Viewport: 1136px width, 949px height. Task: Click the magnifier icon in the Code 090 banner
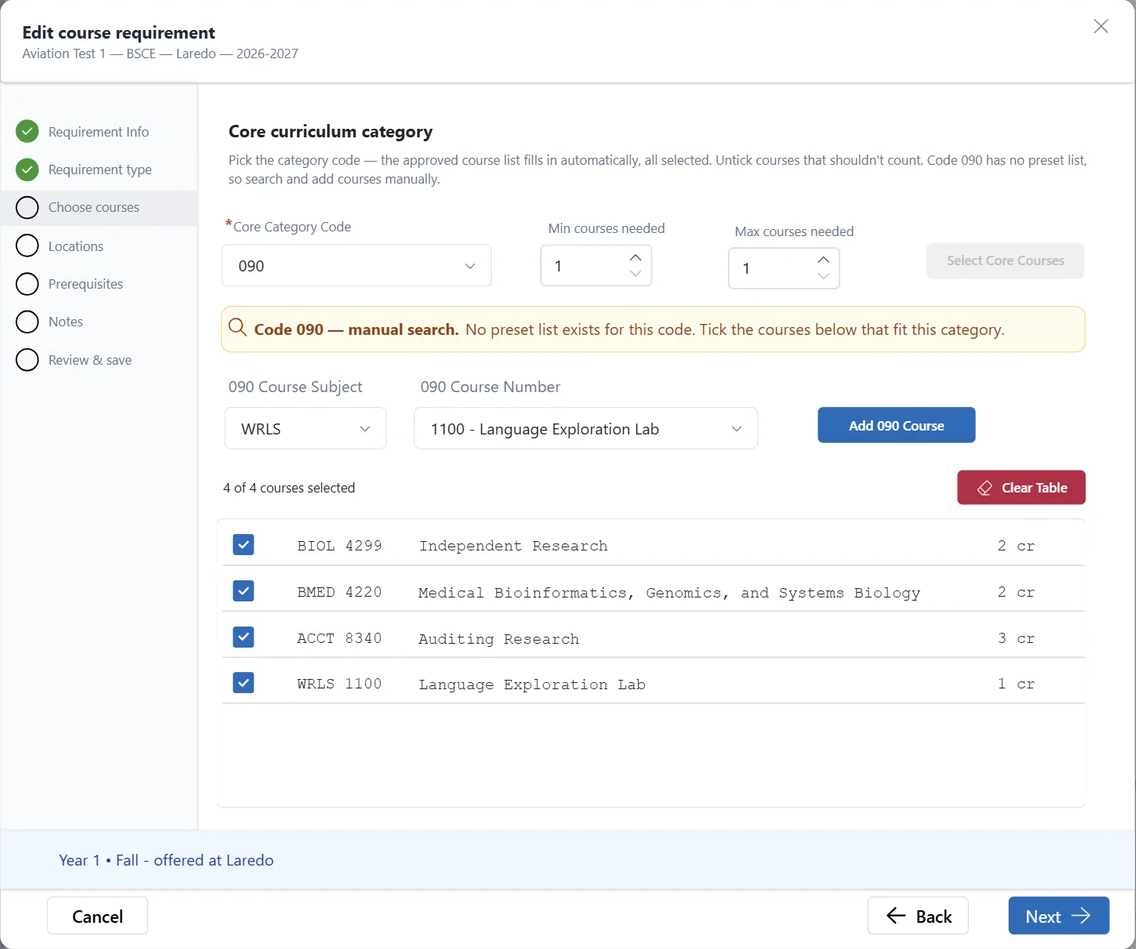tap(237, 327)
